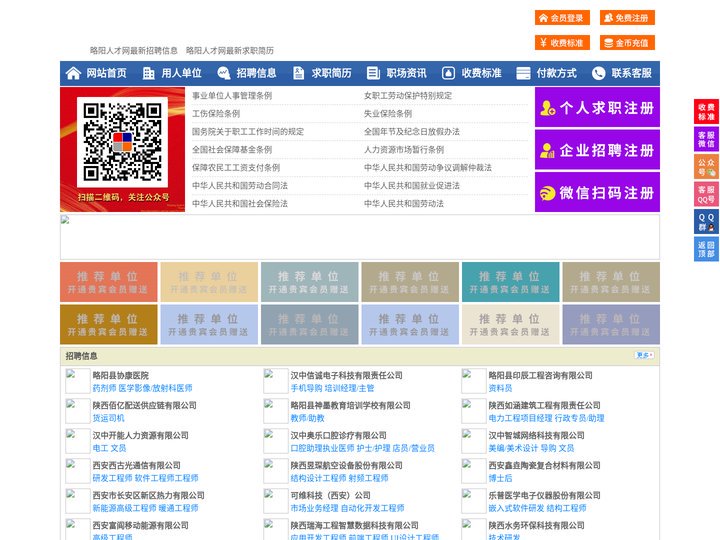The height and width of the screenshot is (540, 720).
Task: Open 失业保险条例 link
Action: tap(388, 113)
